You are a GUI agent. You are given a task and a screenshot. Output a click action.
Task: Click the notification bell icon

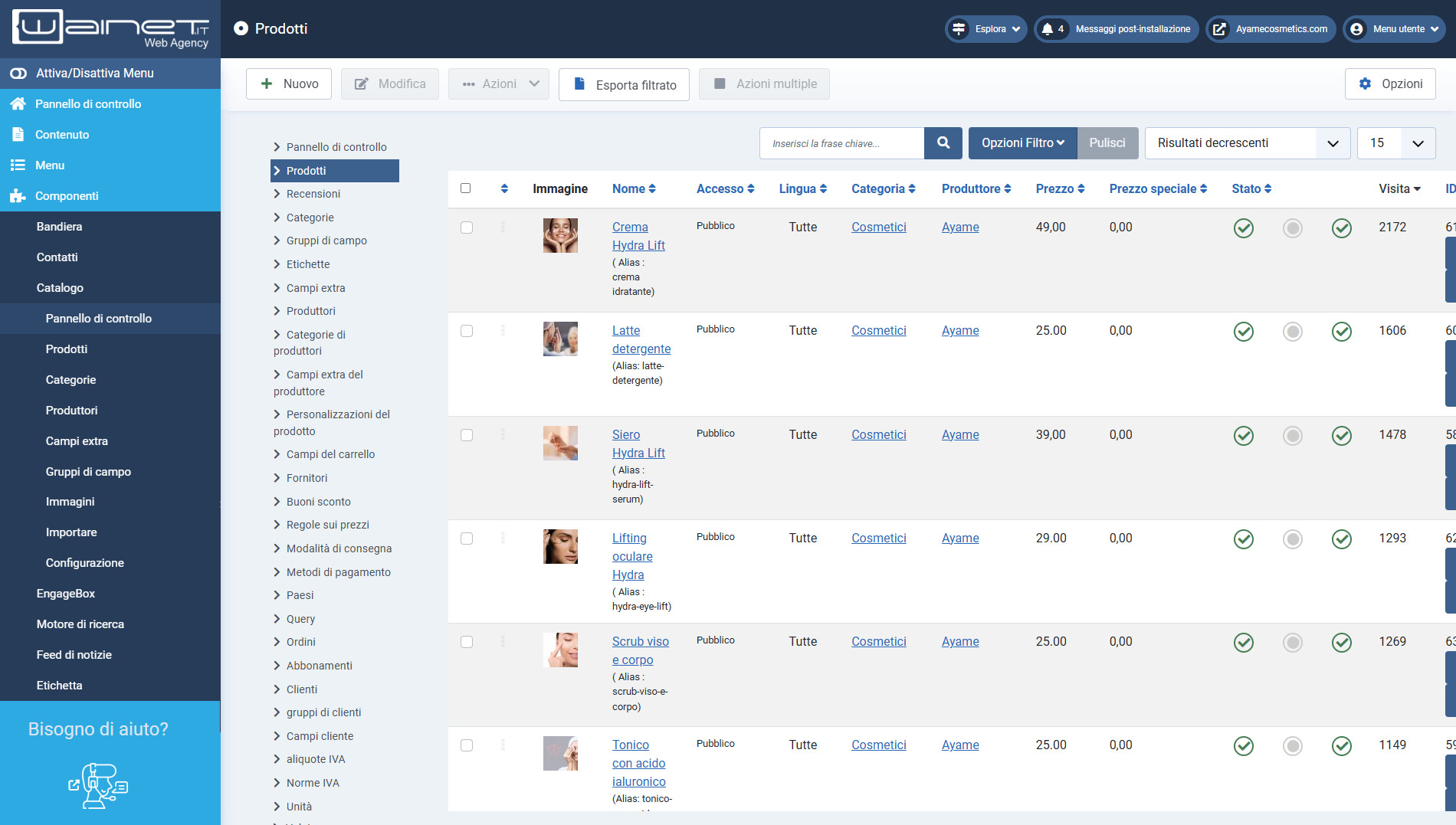pos(1047,29)
